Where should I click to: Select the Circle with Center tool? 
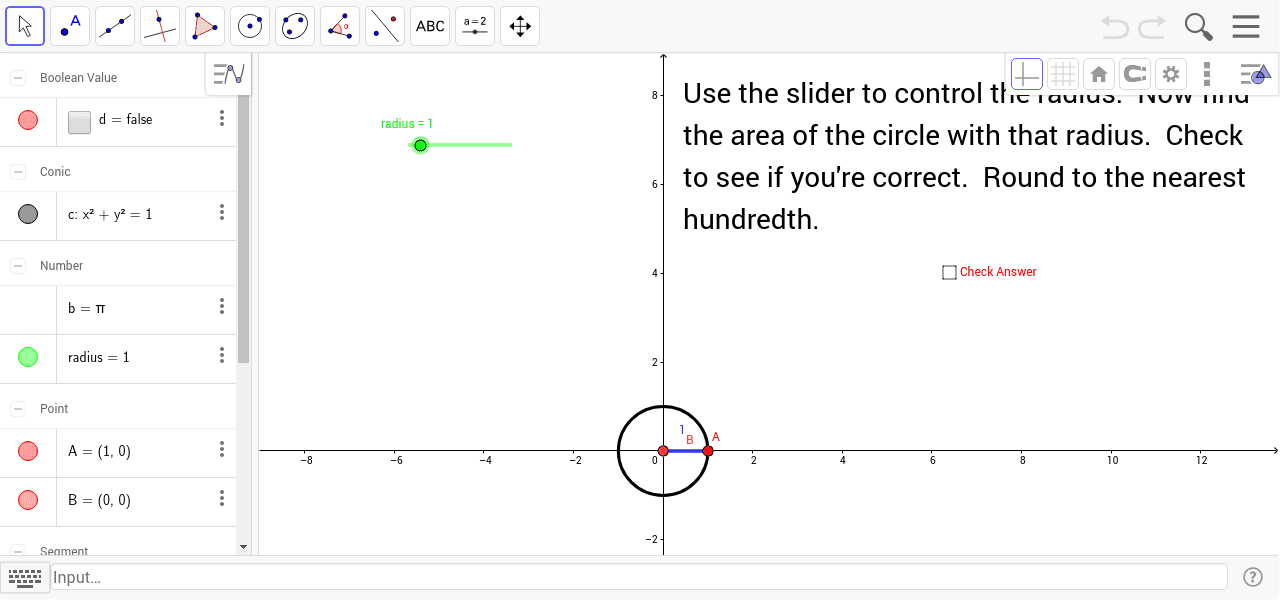click(249, 25)
